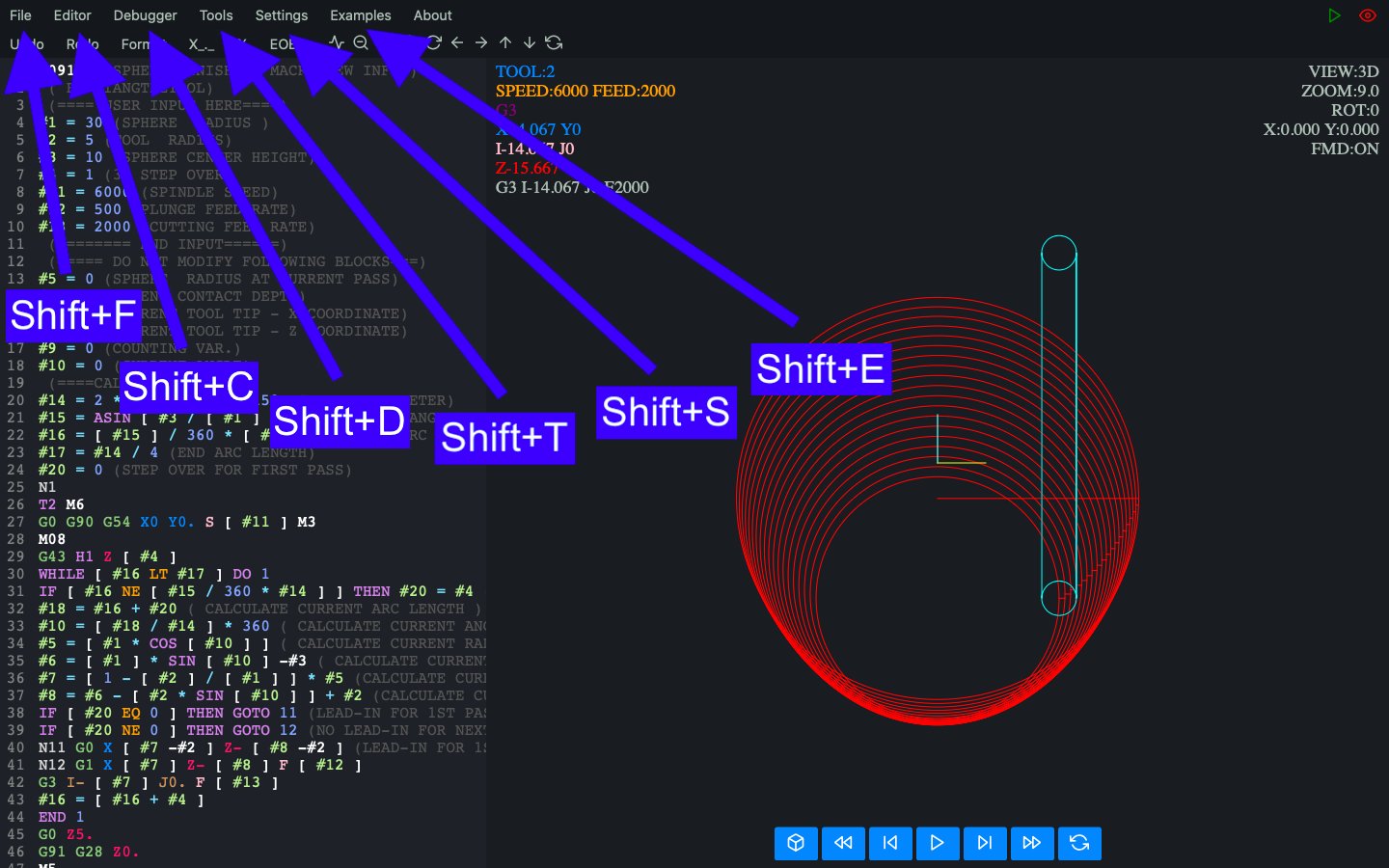1389x868 pixels.
Task: Click the purple G3 status line
Action: tap(506, 110)
